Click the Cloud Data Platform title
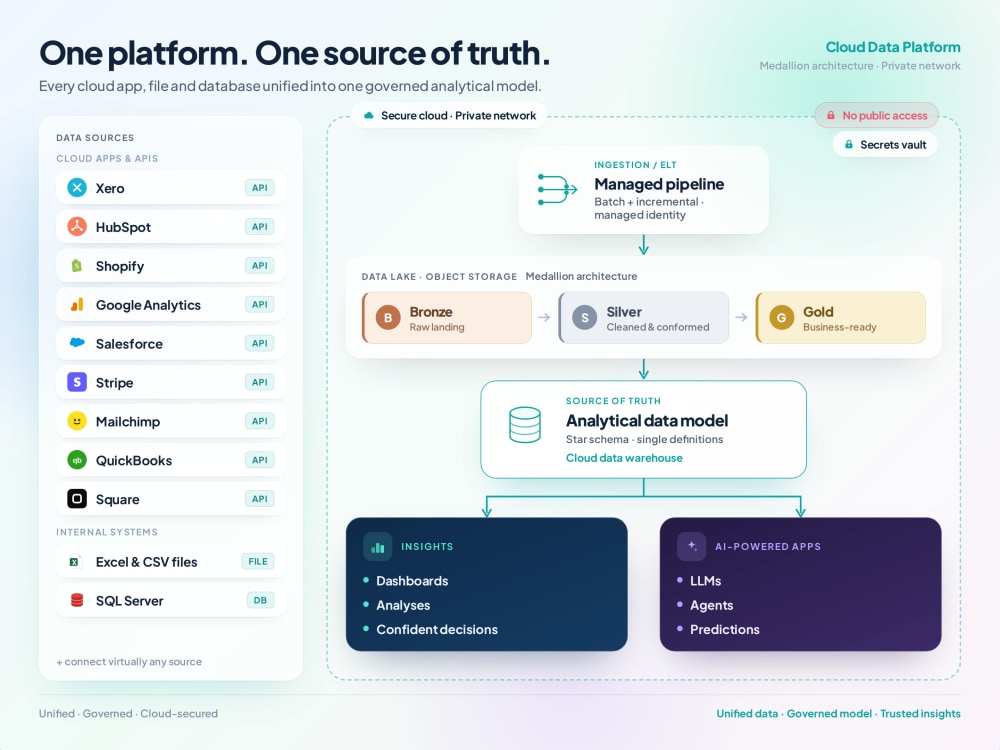The height and width of the screenshot is (750, 1000). click(x=893, y=47)
